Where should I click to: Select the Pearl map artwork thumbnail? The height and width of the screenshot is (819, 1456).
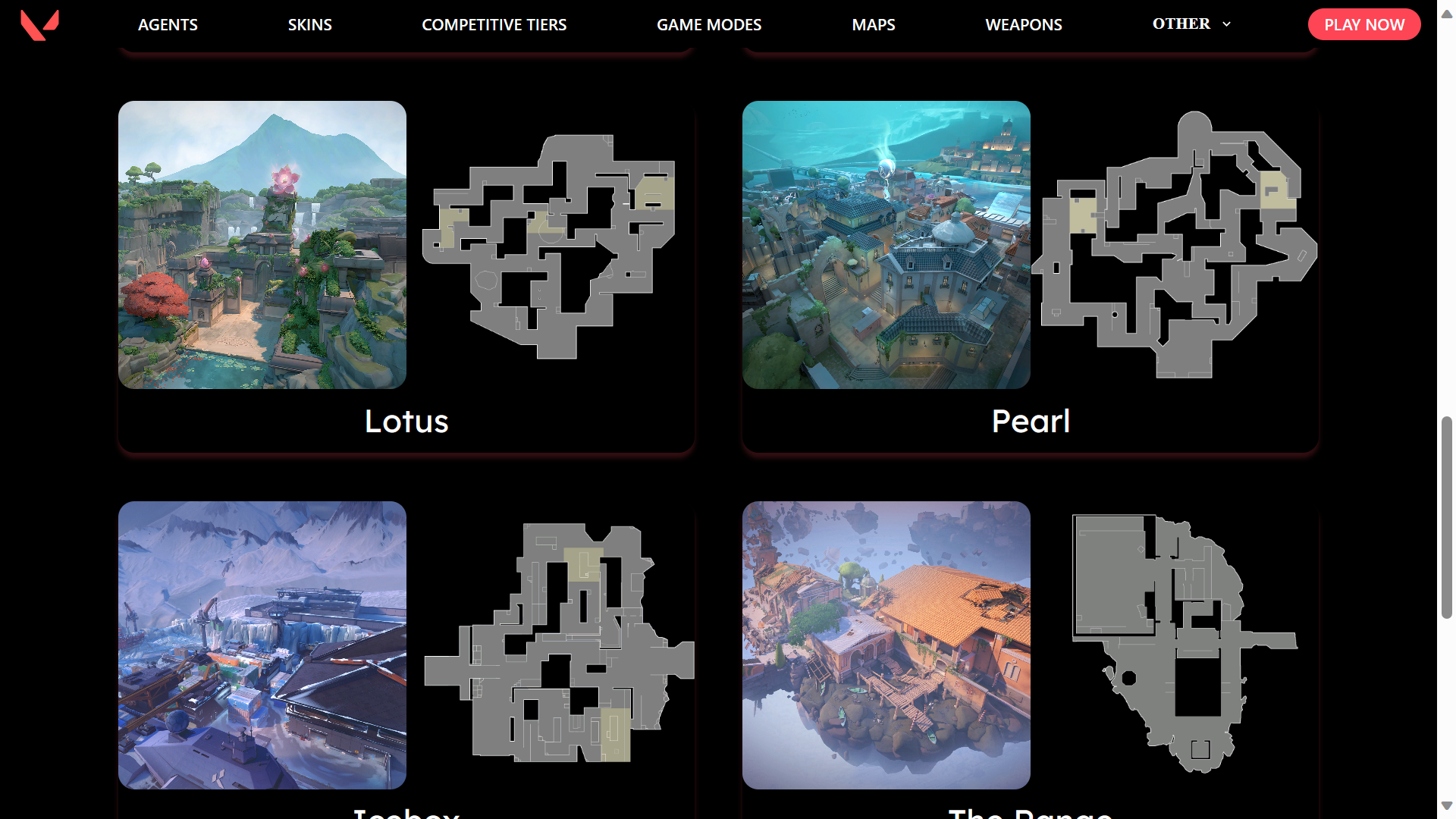pos(886,245)
